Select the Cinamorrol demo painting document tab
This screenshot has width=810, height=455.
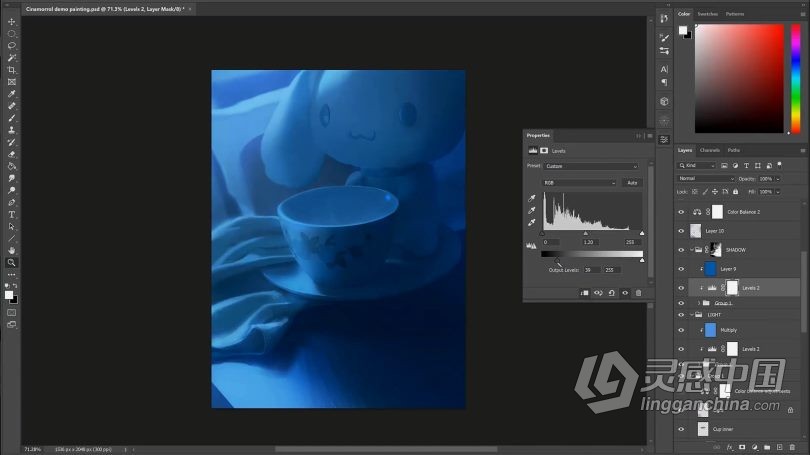pos(105,9)
